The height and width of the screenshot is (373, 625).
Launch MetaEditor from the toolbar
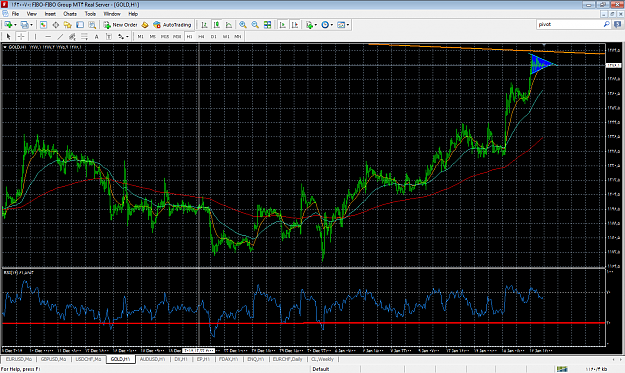(145, 25)
